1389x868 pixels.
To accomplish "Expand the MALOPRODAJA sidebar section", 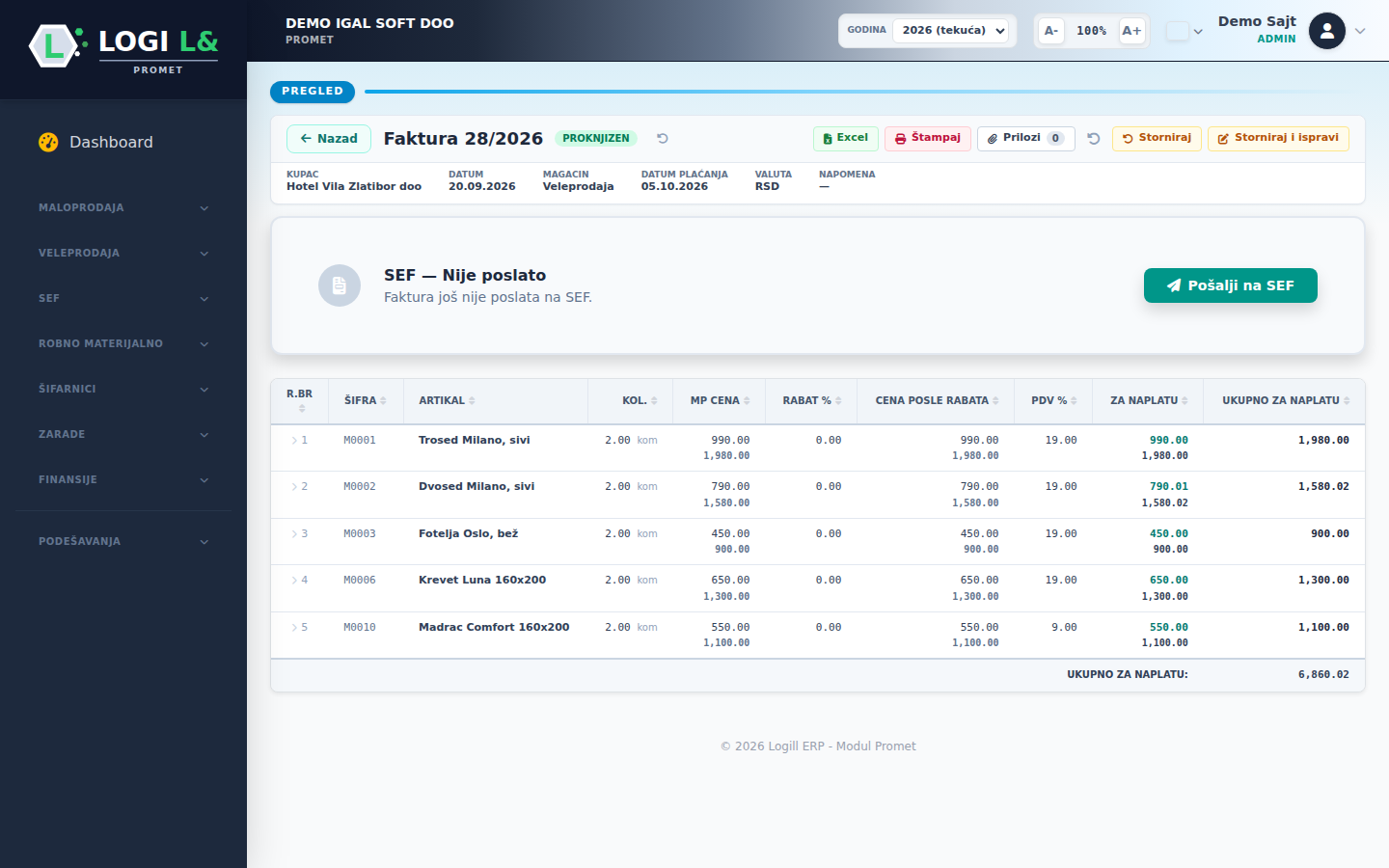I will coord(123,207).
